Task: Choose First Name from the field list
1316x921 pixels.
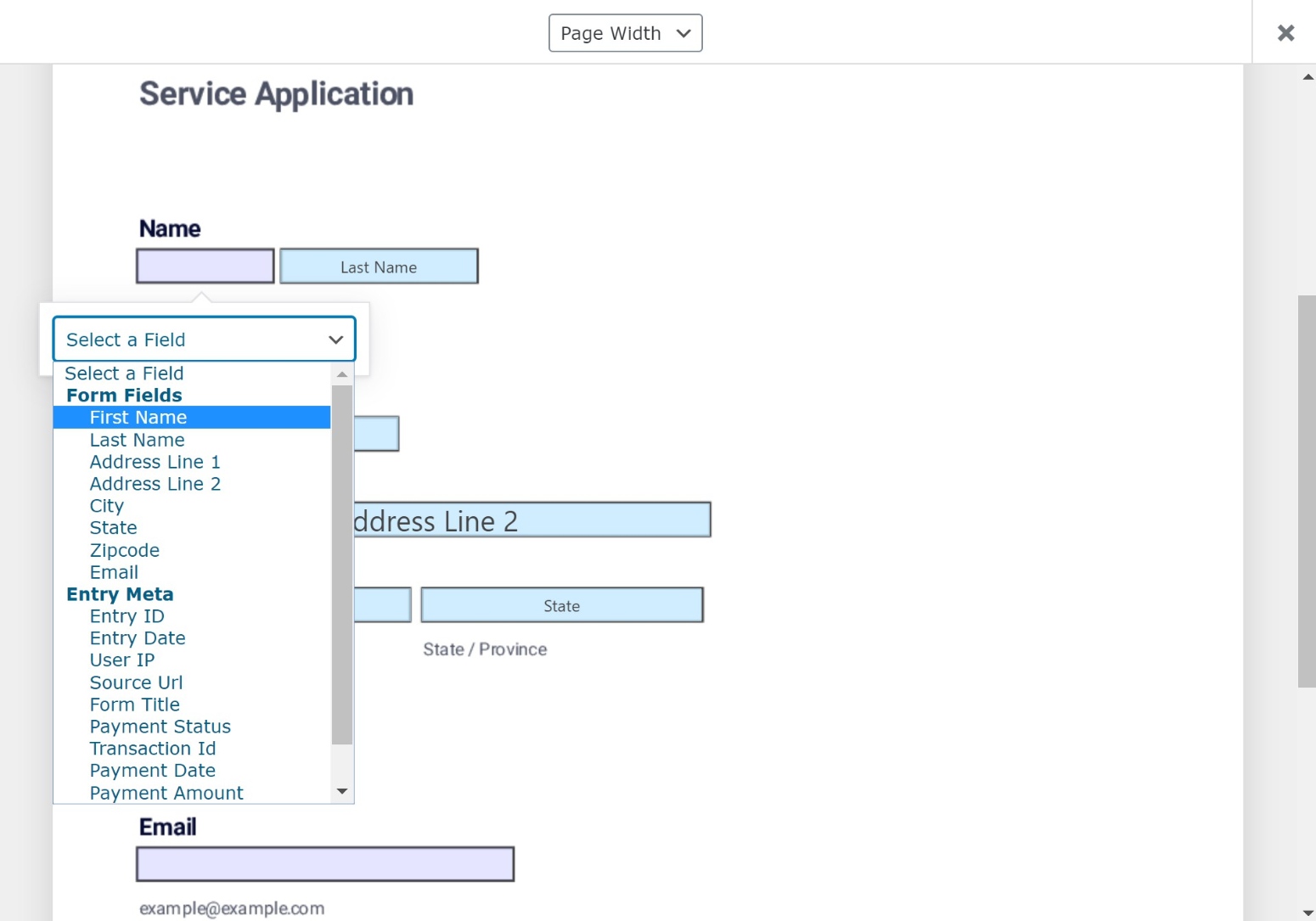Action: click(x=138, y=418)
